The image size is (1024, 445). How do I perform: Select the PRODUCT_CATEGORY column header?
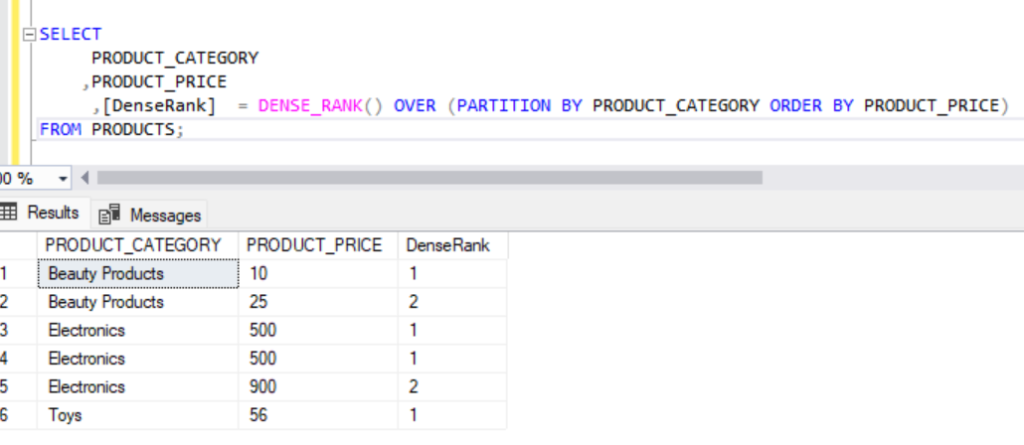[133, 245]
